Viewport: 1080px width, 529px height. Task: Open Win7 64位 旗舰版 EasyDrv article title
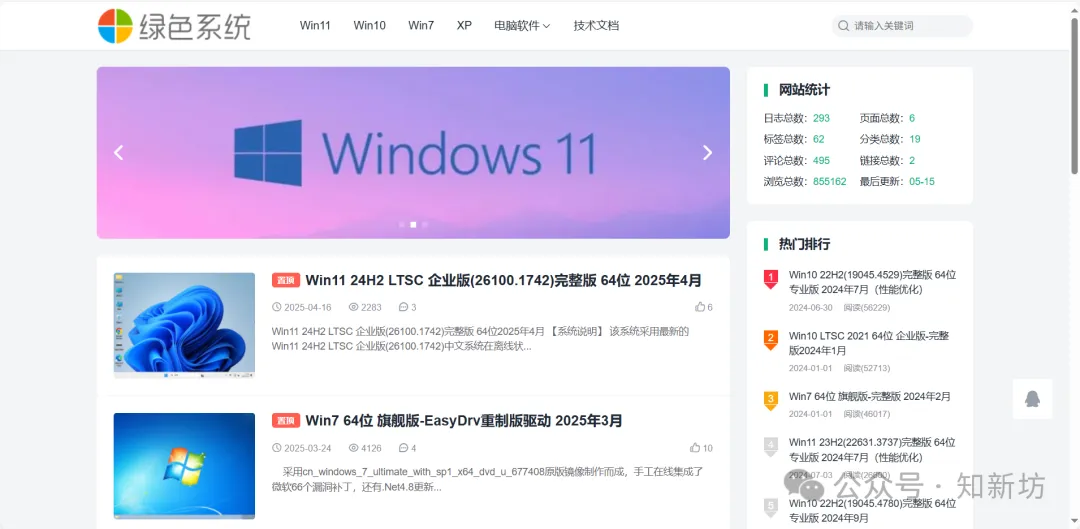464,421
